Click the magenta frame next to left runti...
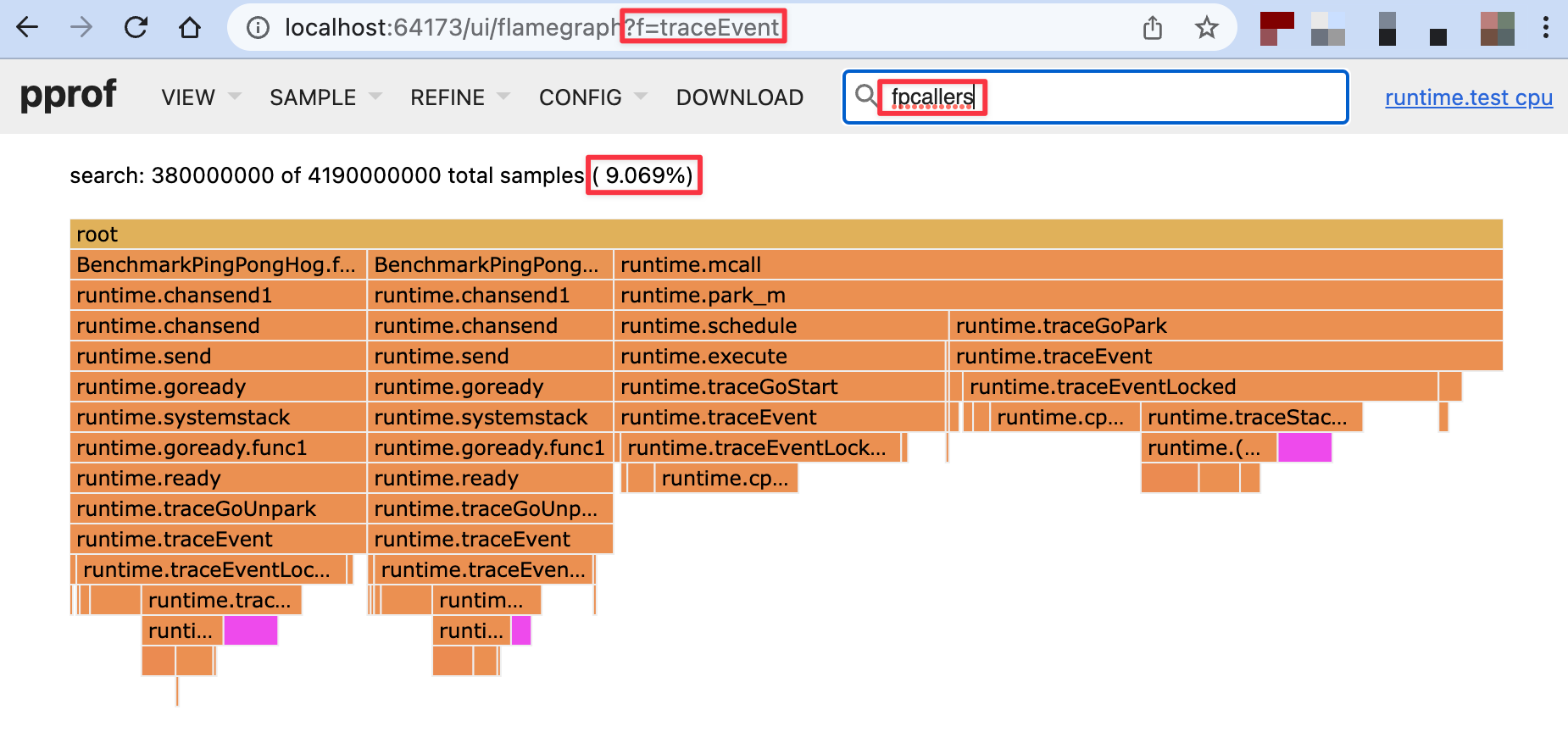This screenshot has height=732, width=1568. (x=250, y=630)
